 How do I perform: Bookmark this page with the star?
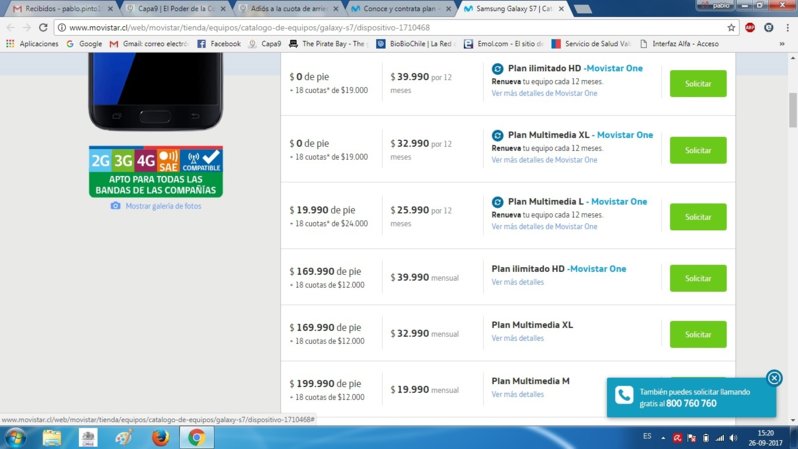tap(731, 27)
